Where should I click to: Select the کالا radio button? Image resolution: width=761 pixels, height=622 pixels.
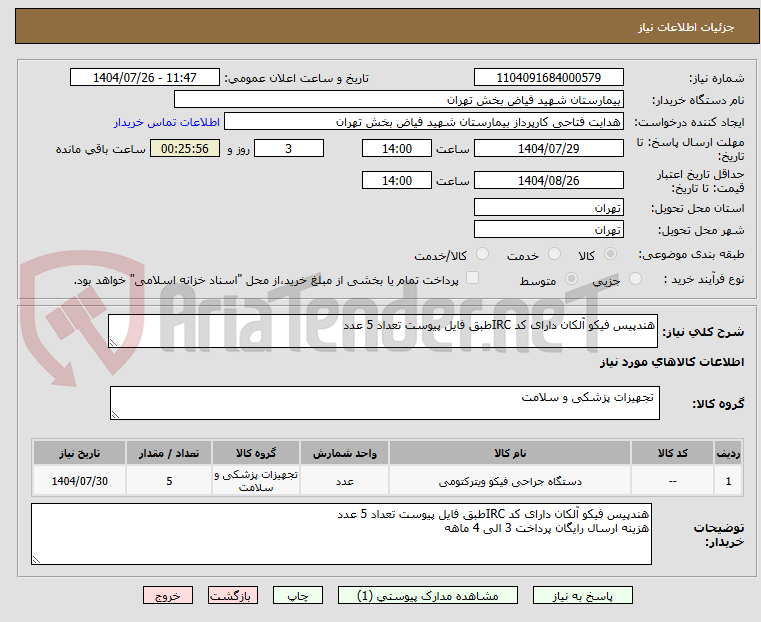611,254
